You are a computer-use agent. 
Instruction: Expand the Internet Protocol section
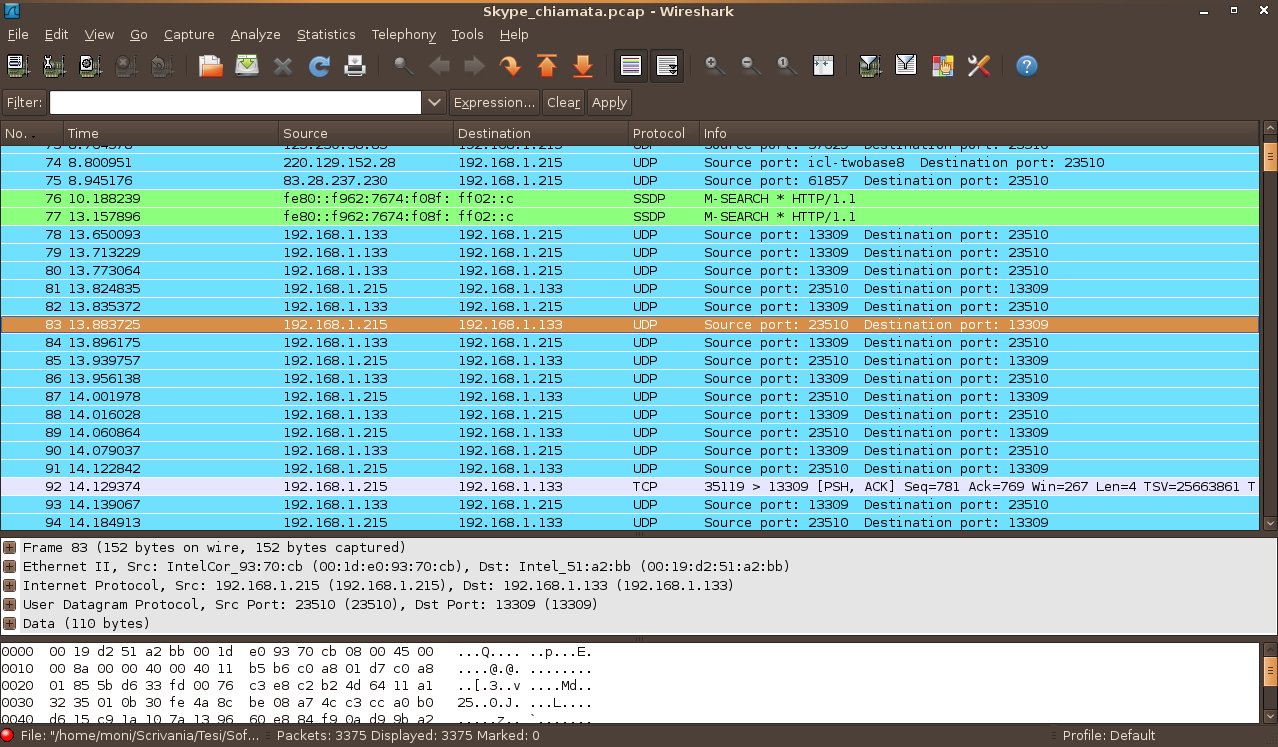point(10,585)
